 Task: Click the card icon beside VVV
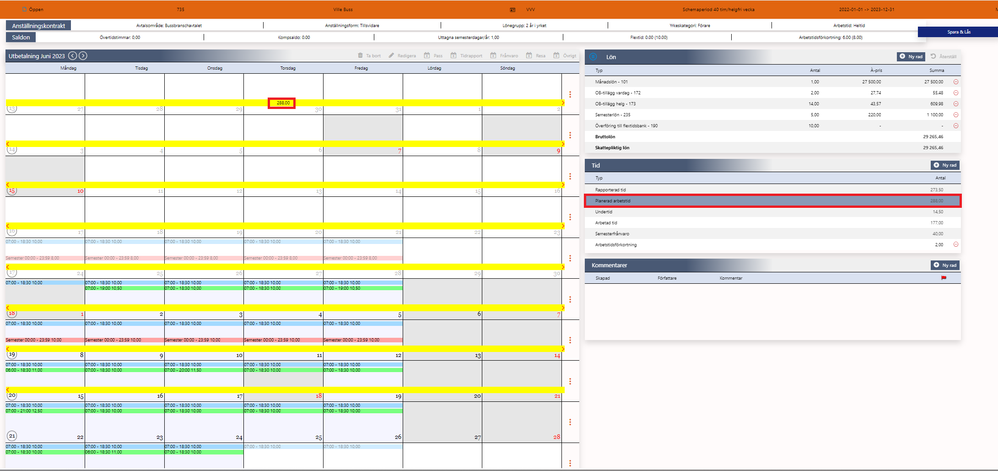pyautogui.click(x=513, y=10)
